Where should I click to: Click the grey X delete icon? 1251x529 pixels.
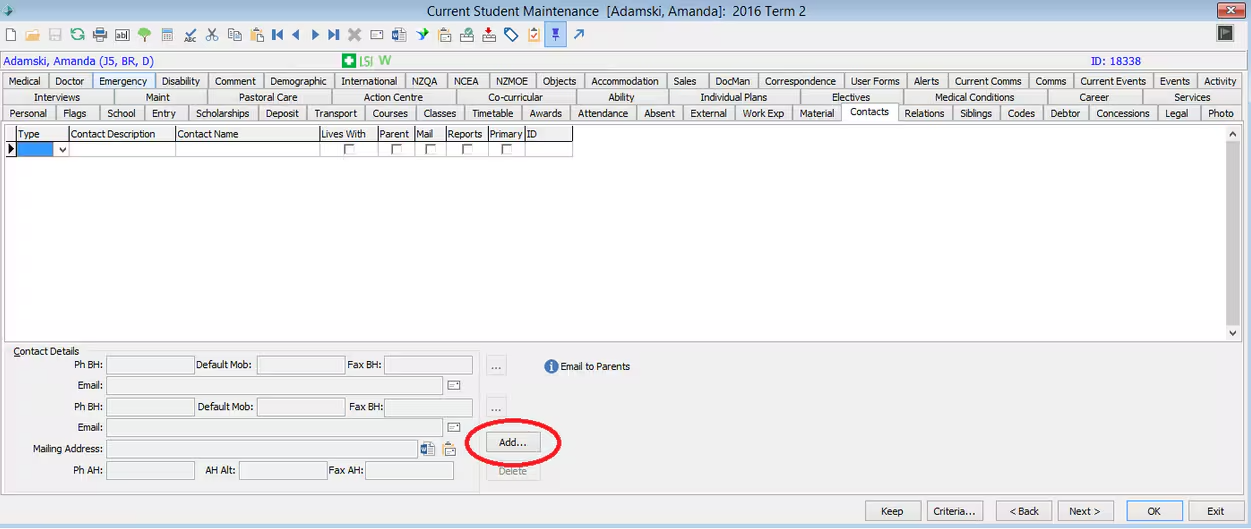tap(354, 35)
